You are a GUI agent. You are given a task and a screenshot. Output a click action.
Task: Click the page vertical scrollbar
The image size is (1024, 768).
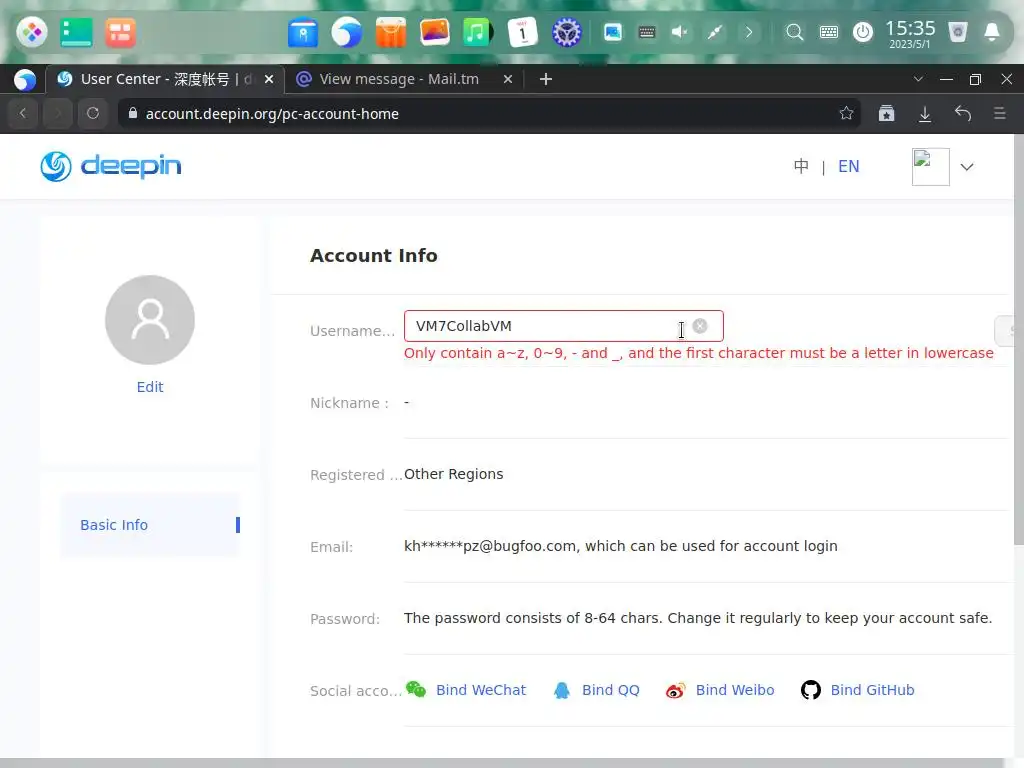pos(1018,340)
